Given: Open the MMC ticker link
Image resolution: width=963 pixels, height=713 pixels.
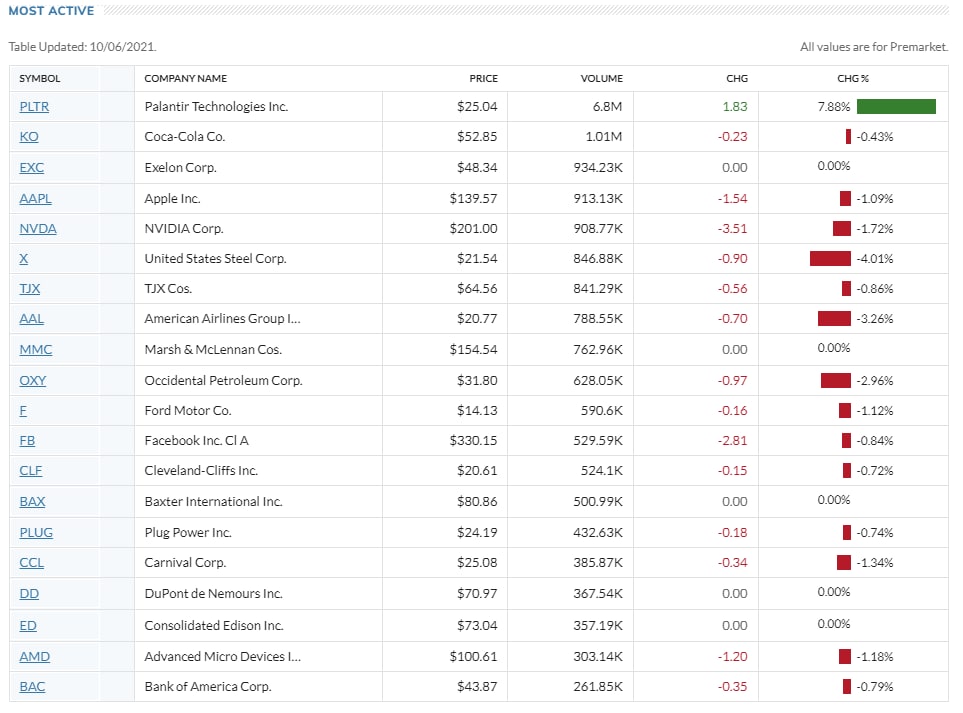Looking at the screenshot, I should tap(36, 350).
